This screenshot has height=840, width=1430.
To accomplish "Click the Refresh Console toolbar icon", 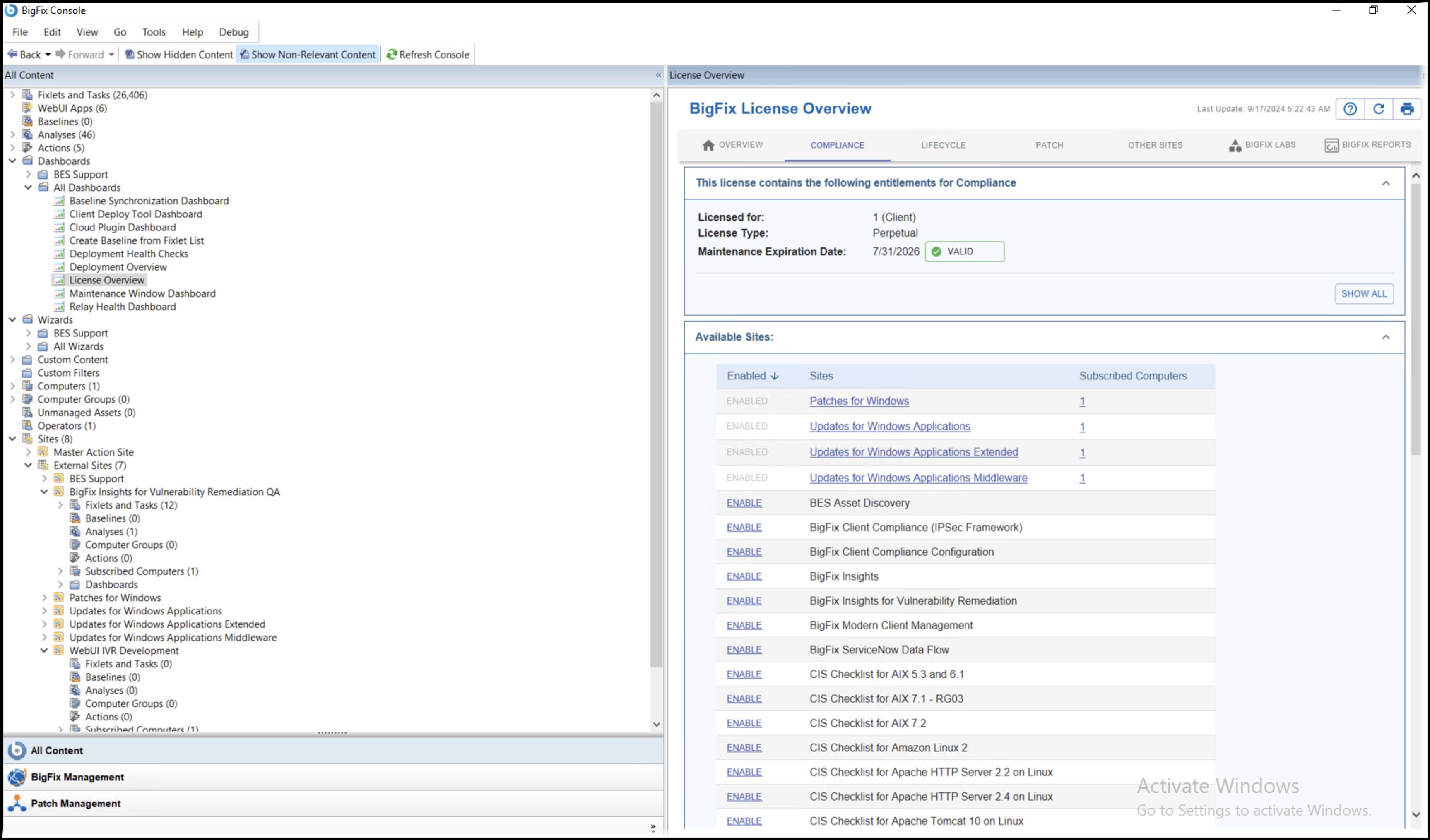I will click(x=392, y=55).
